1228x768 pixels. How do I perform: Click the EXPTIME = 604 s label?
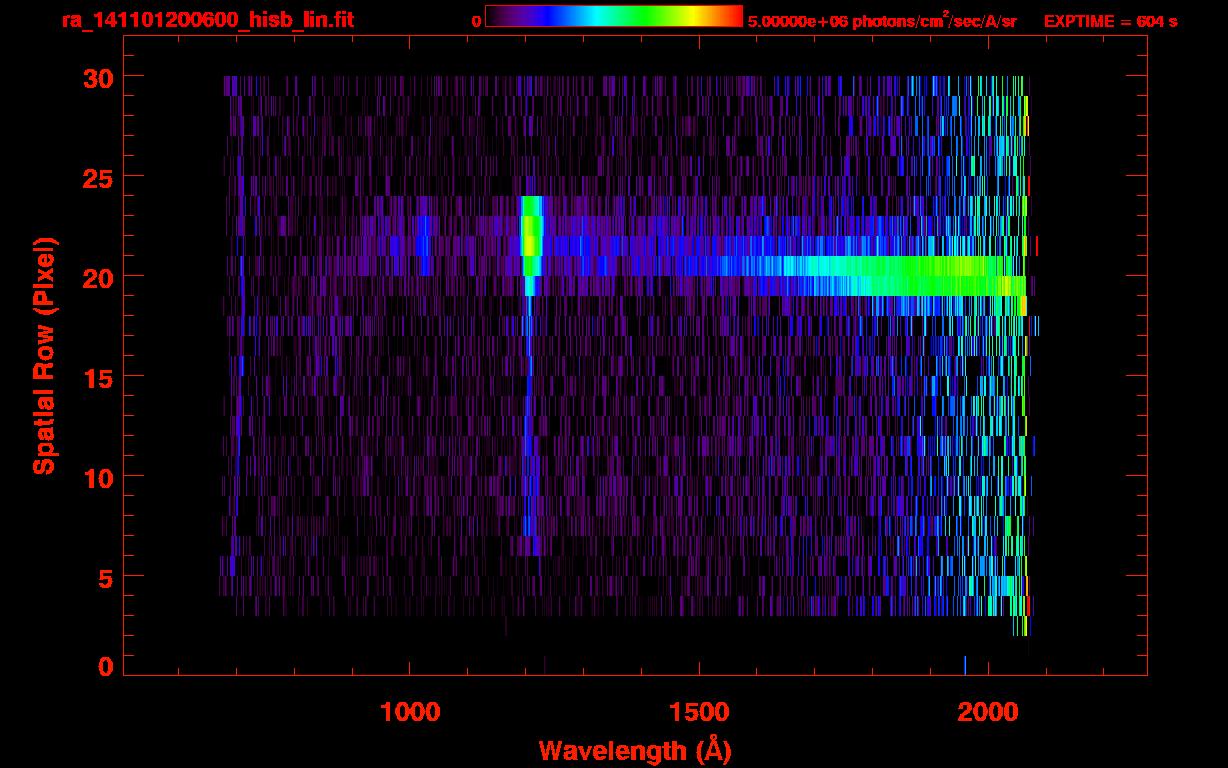pyautogui.click(x=1110, y=21)
